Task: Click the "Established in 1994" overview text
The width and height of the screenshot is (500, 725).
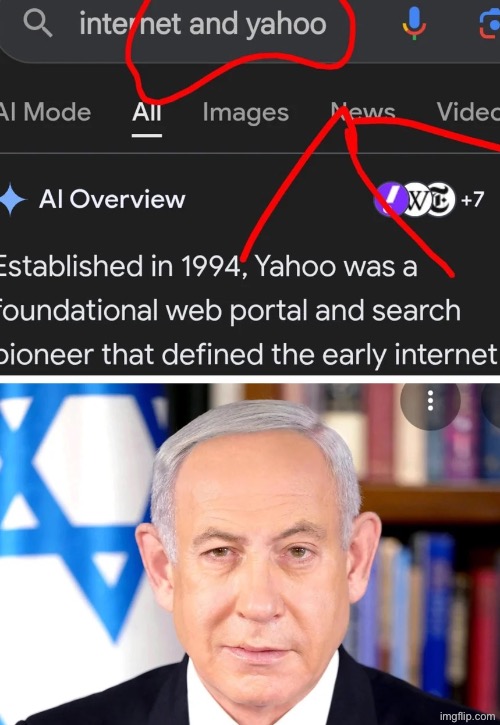Action: [119, 267]
